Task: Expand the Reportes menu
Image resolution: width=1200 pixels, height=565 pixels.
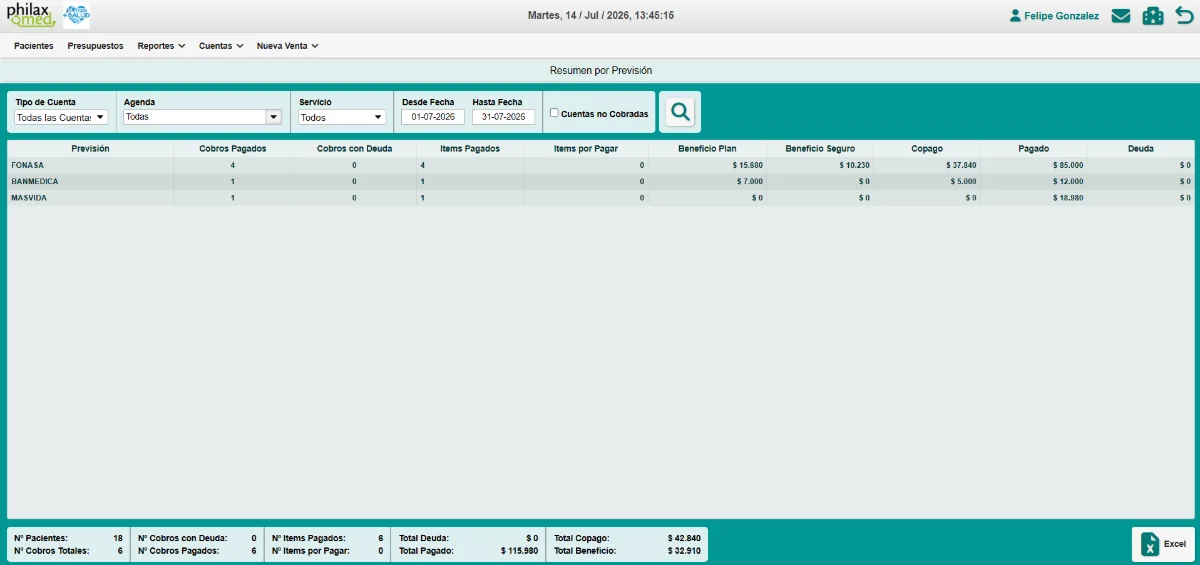Action: coord(161,46)
